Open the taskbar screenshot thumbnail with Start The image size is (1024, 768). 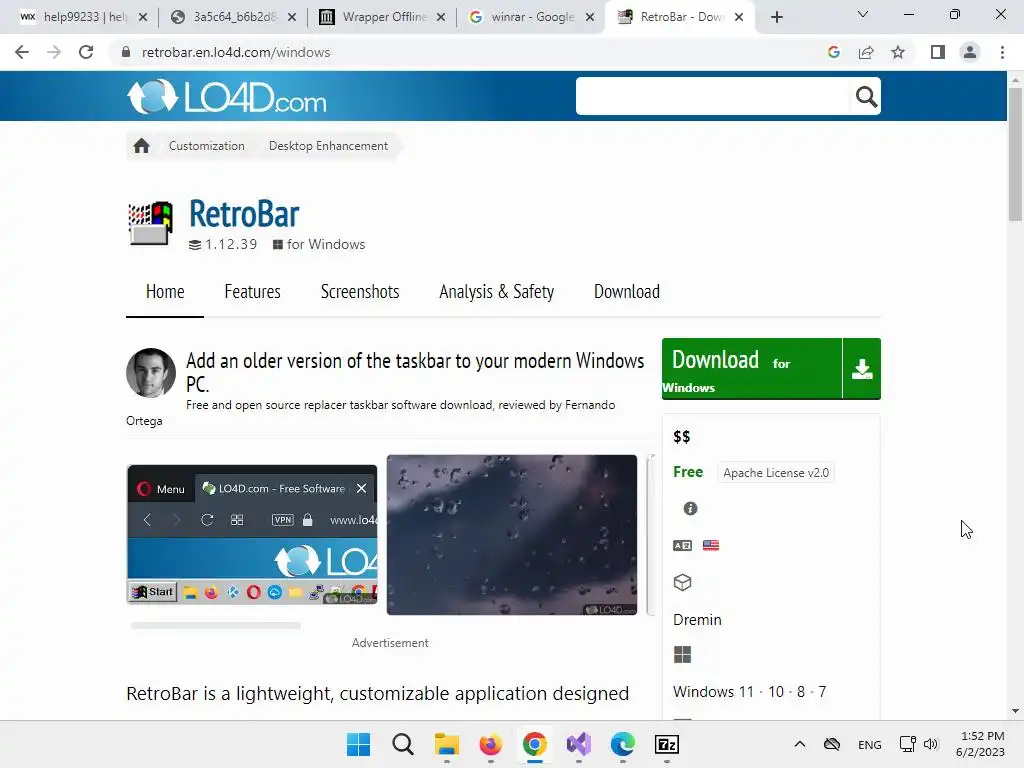pos(252,534)
